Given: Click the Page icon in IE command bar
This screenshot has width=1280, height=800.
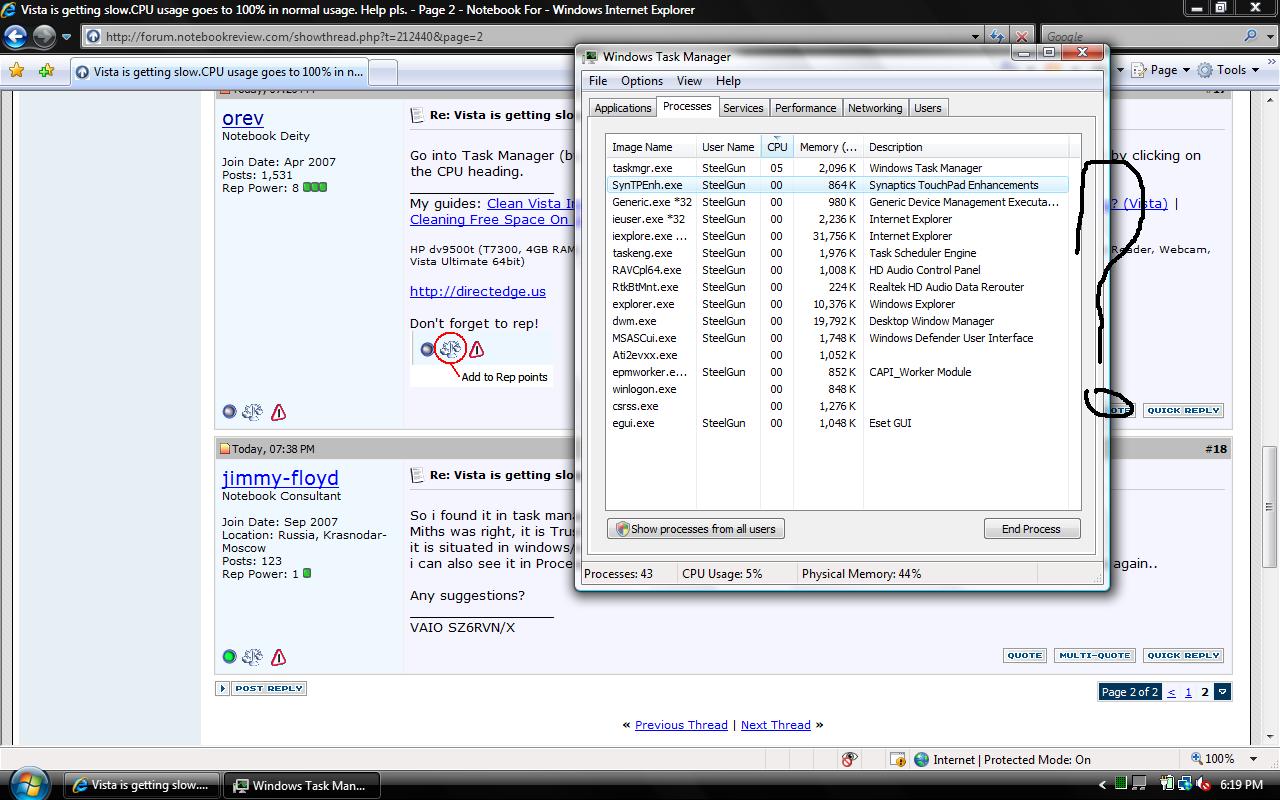Looking at the screenshot, I should [x=1138, y=70].
